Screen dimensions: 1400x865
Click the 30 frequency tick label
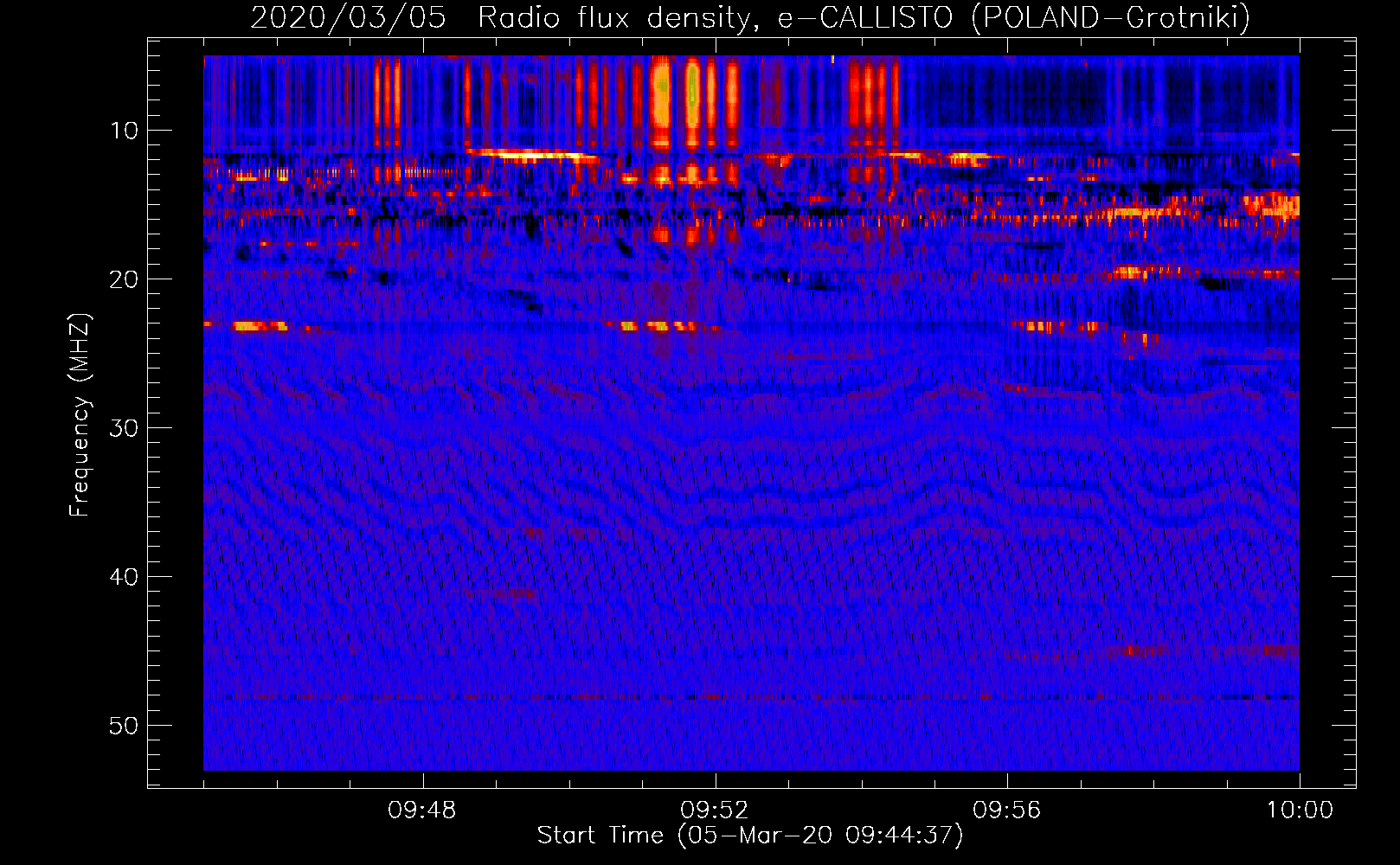125,428
